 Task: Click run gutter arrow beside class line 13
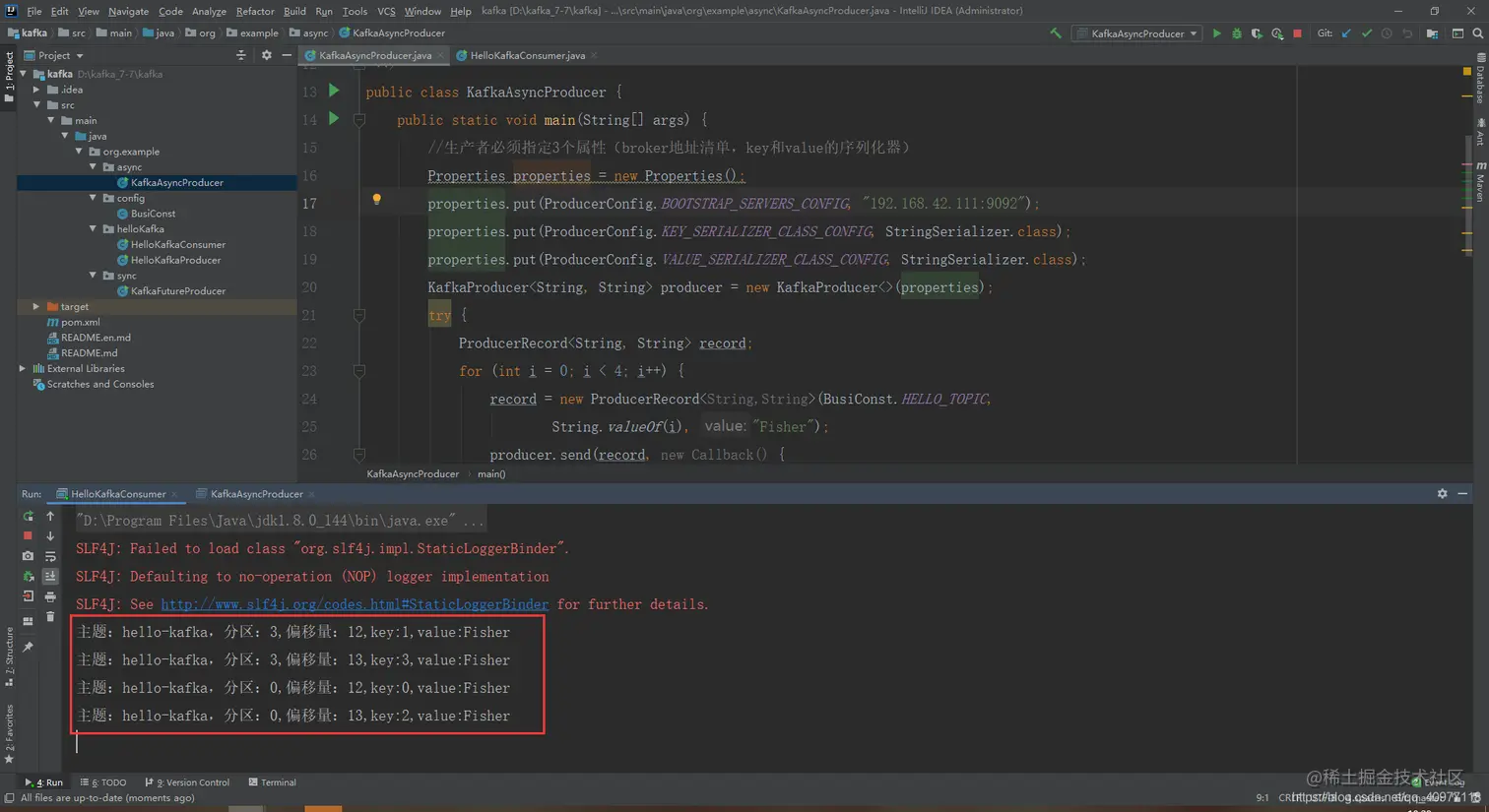click(x=334, y=91)
